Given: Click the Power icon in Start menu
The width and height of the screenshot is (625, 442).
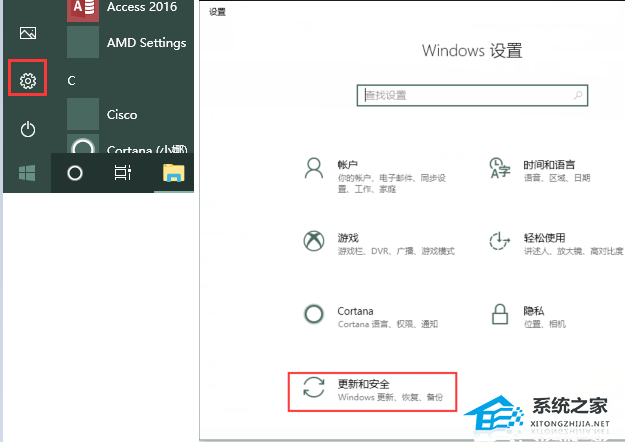Looking at the screenshot, I should (28, 130).
